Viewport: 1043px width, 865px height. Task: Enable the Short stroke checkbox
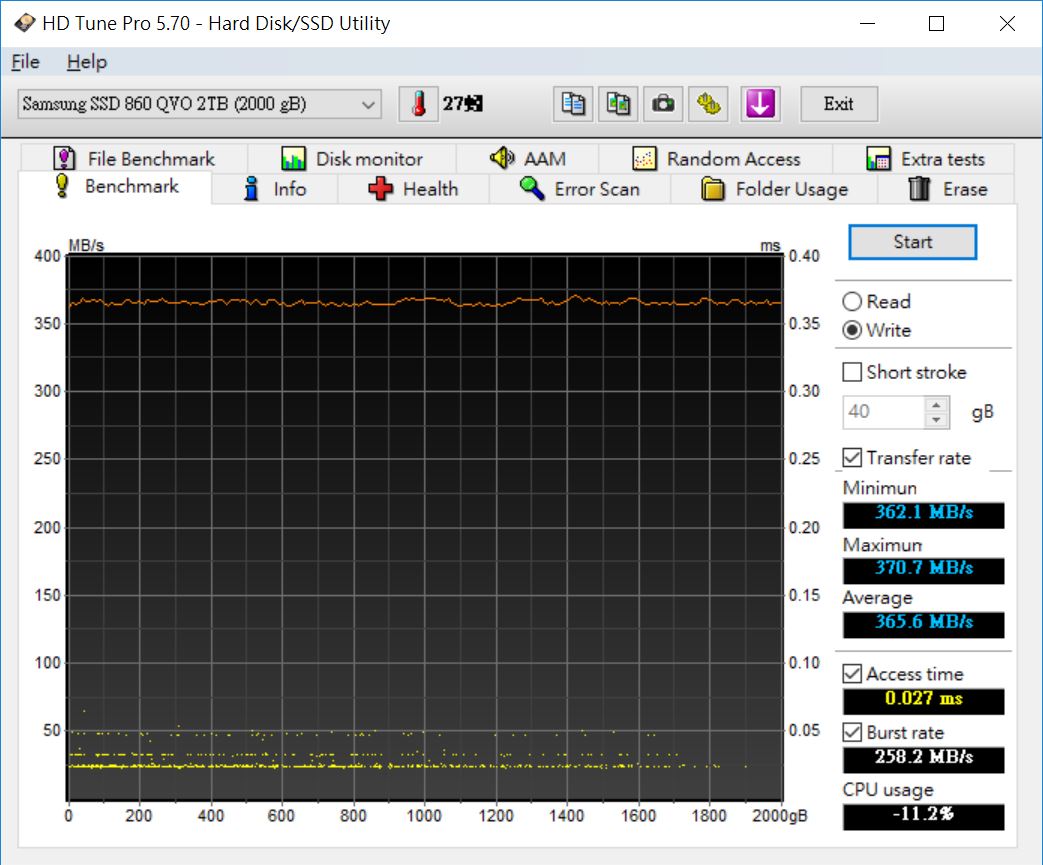pos(852,372)
